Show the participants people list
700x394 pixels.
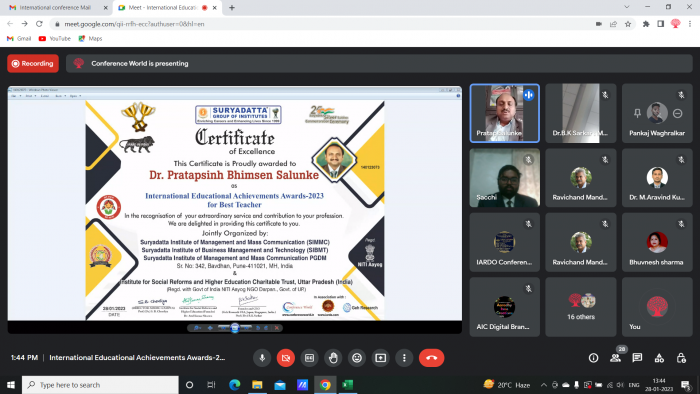tap(616, 358)
